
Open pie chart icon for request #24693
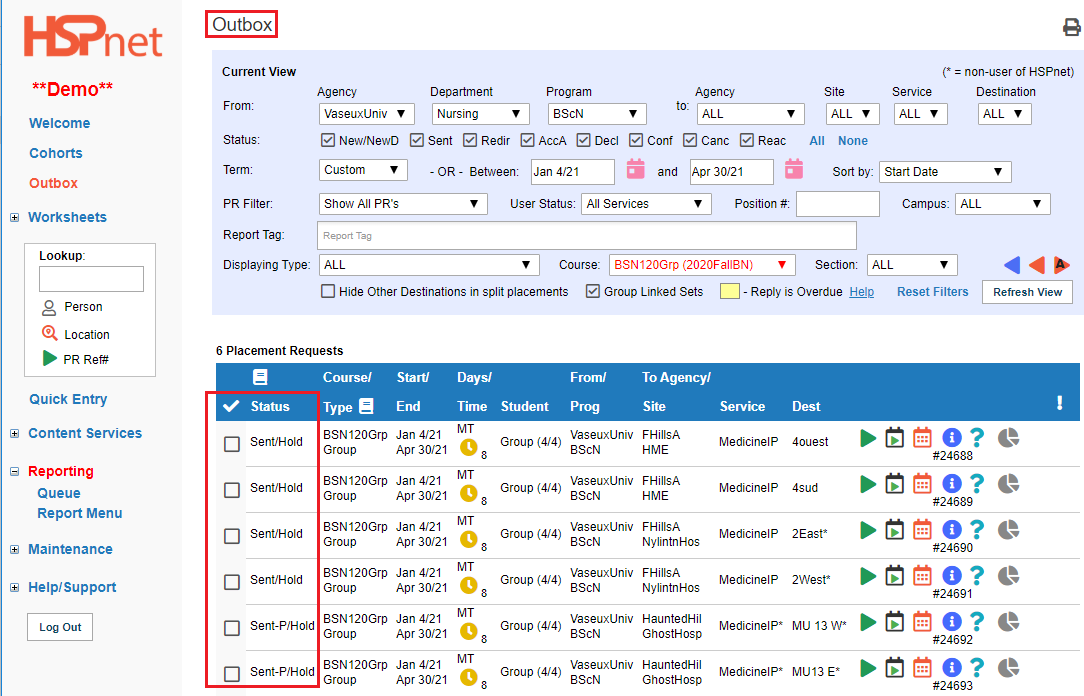[1009, 668]
